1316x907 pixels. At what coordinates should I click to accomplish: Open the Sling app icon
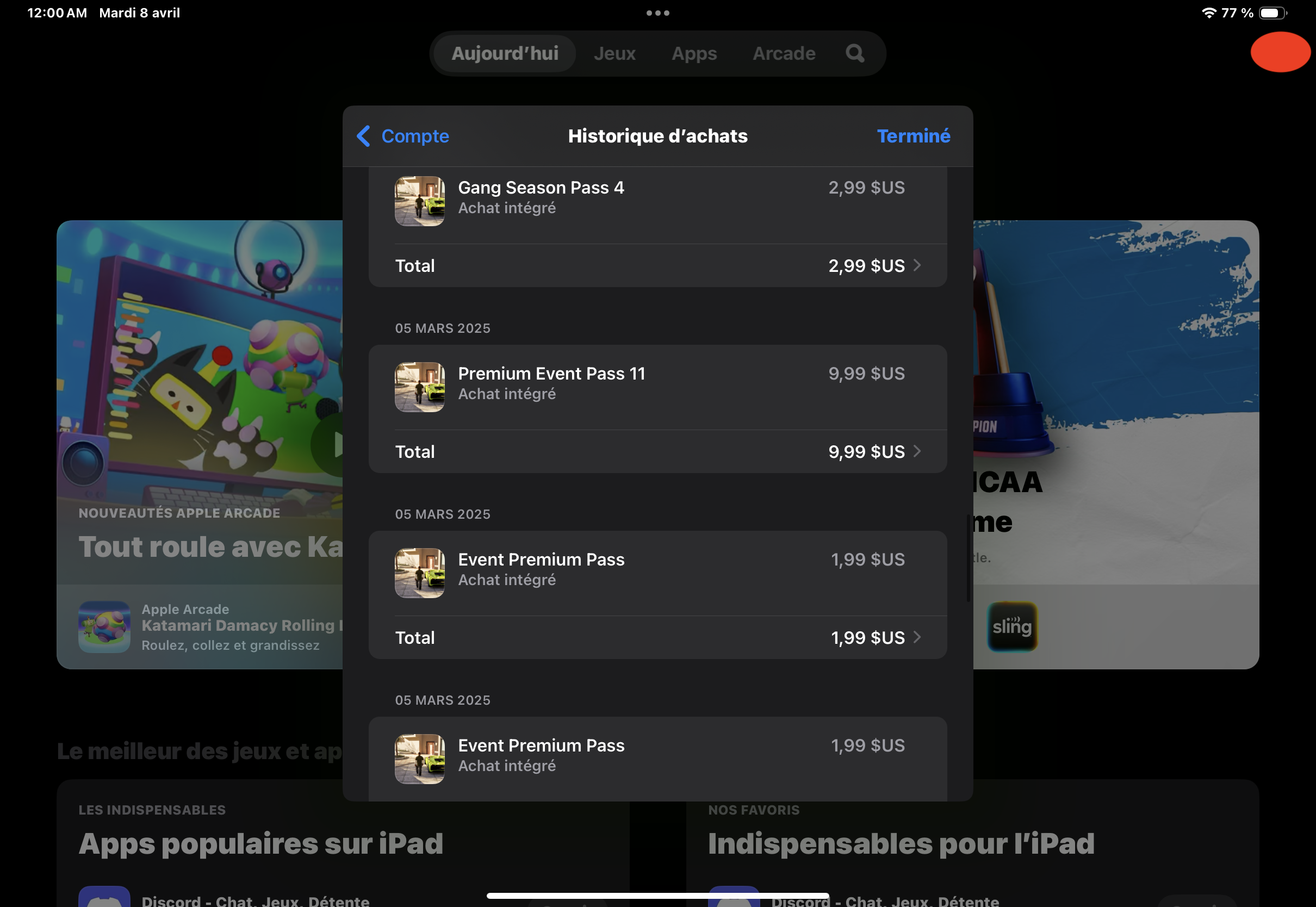coord(1012,626)
